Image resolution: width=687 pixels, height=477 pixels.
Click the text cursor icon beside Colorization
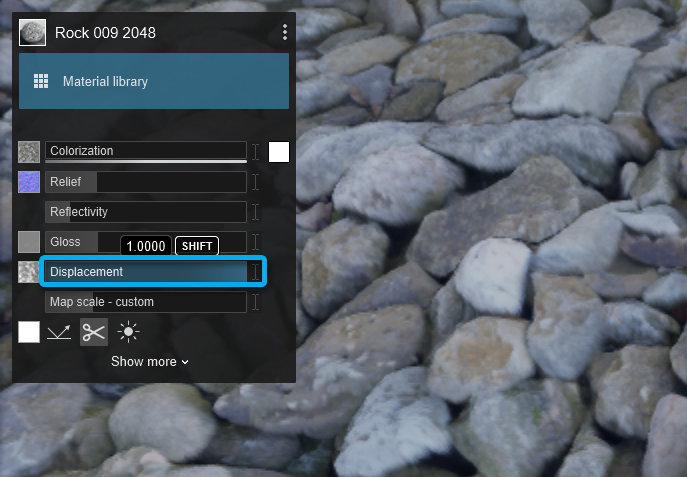256,152
